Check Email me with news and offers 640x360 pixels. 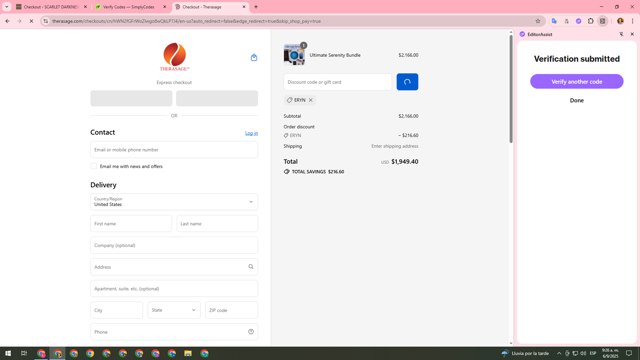click(94, 166)
